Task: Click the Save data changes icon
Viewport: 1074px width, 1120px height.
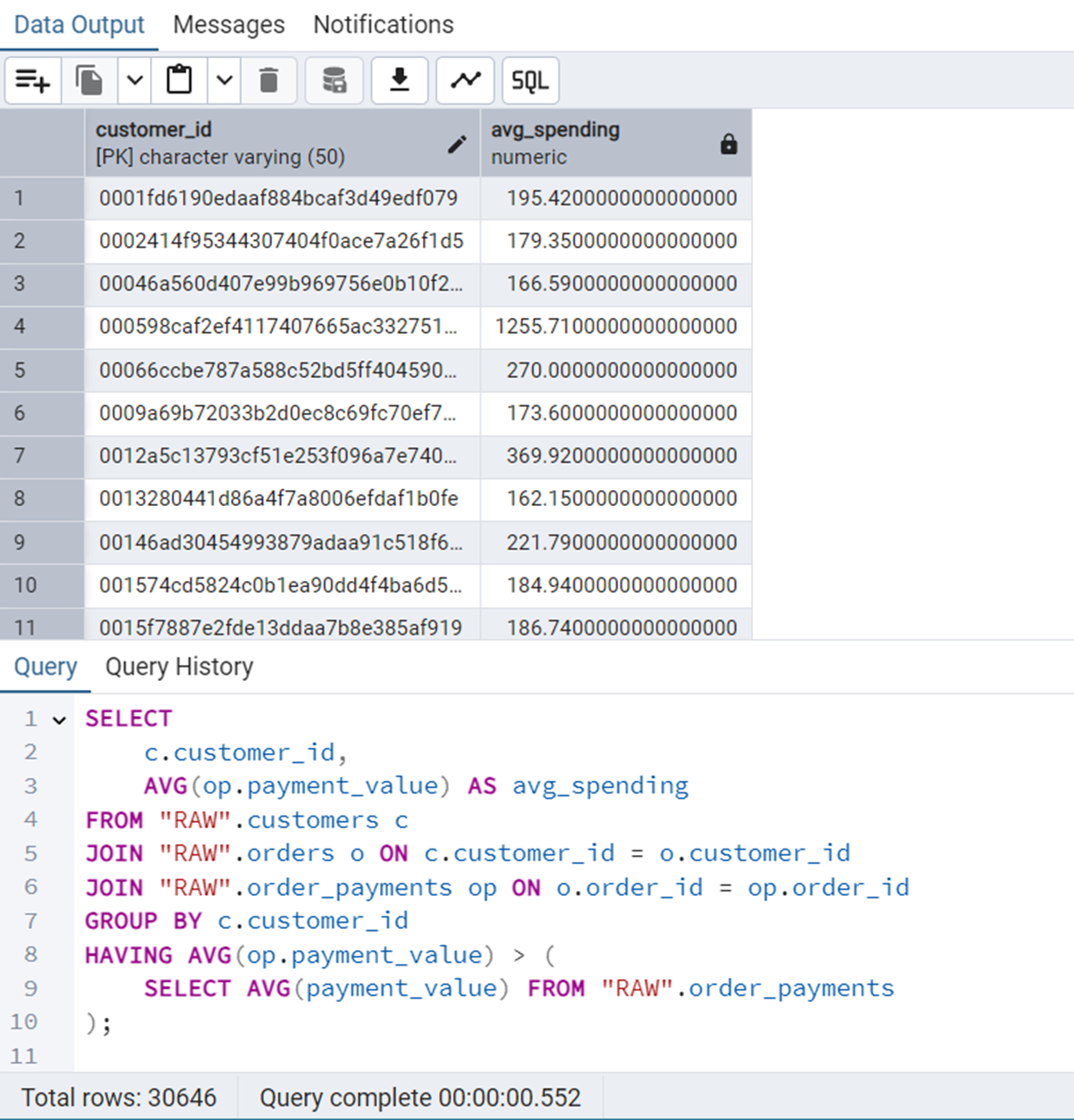Action: tap(334, 81)
